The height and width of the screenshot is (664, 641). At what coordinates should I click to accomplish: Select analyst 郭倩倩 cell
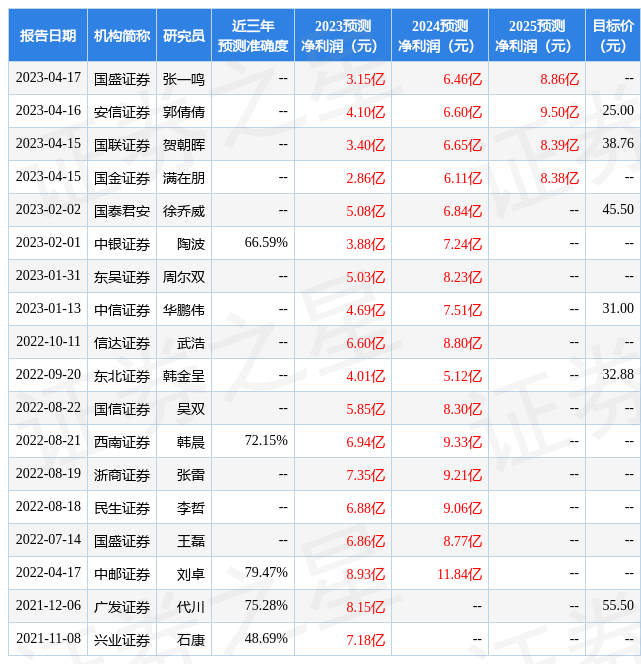[184, 112]
